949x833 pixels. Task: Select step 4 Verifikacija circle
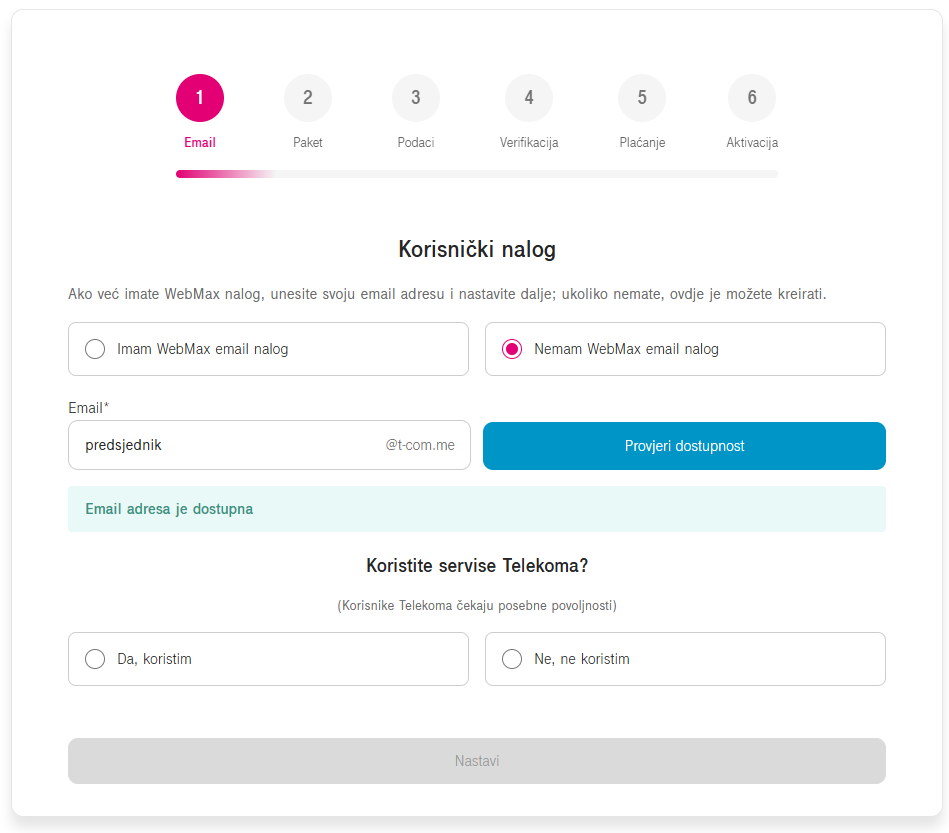(529, 98)
